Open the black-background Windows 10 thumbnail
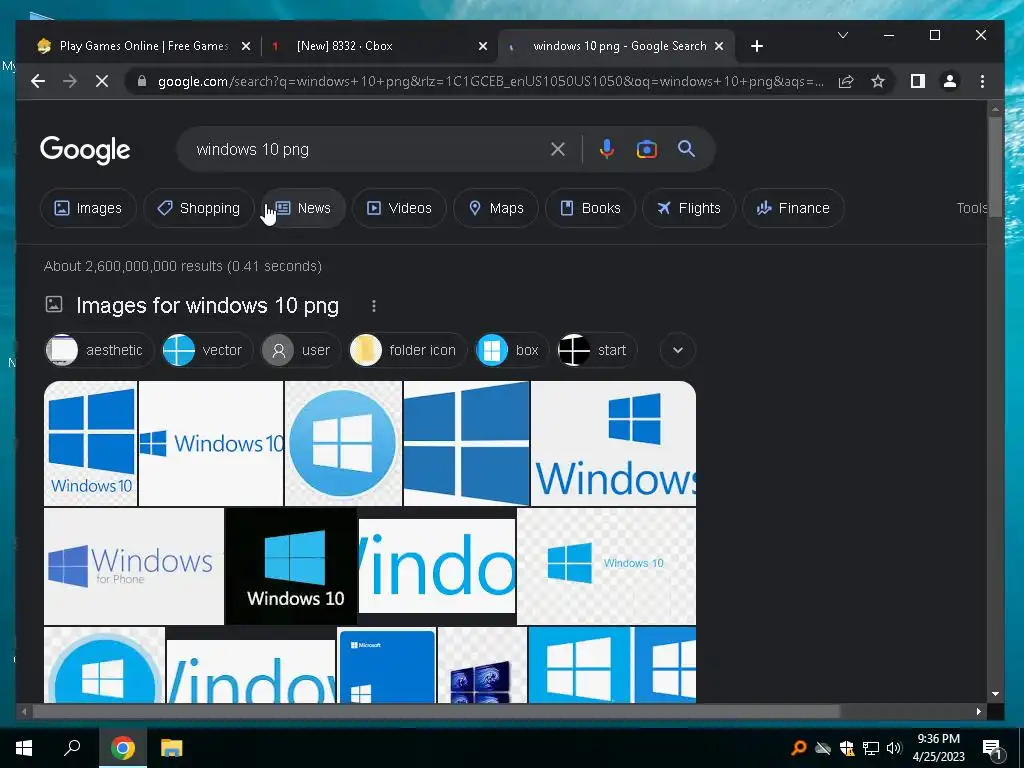The image size is (1024, 768). [291, 567]
